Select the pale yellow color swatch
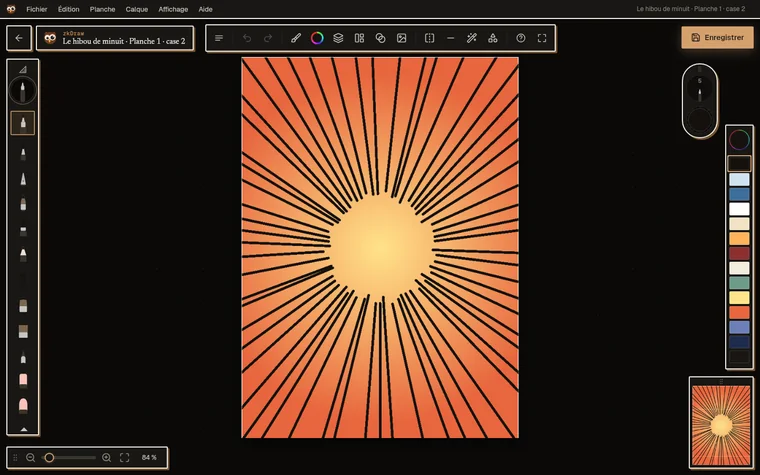Screen dimensions: 760x475 coord(739,298)
